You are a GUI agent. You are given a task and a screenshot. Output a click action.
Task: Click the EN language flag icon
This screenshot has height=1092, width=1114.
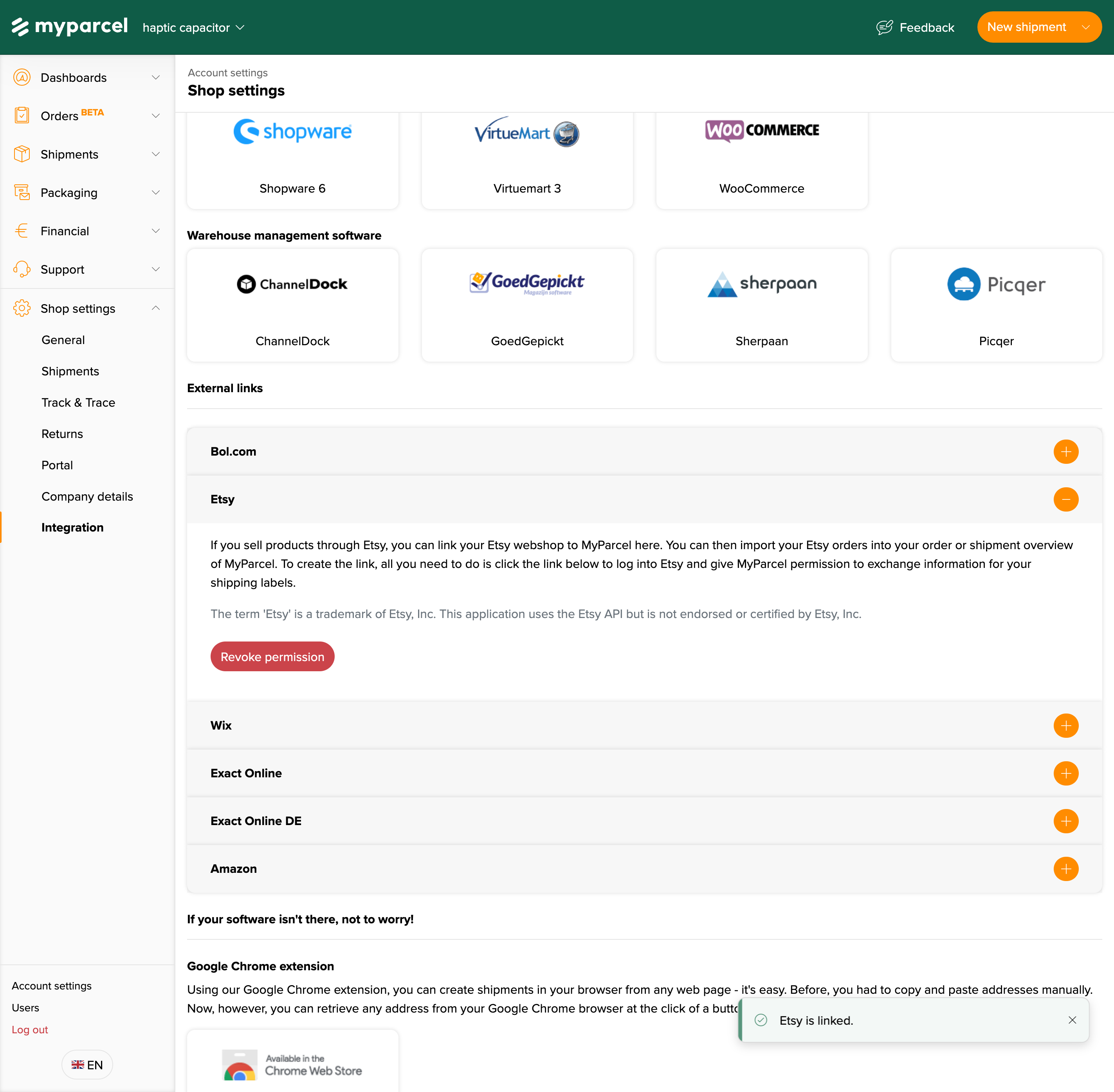click(x=79, y=1065)
